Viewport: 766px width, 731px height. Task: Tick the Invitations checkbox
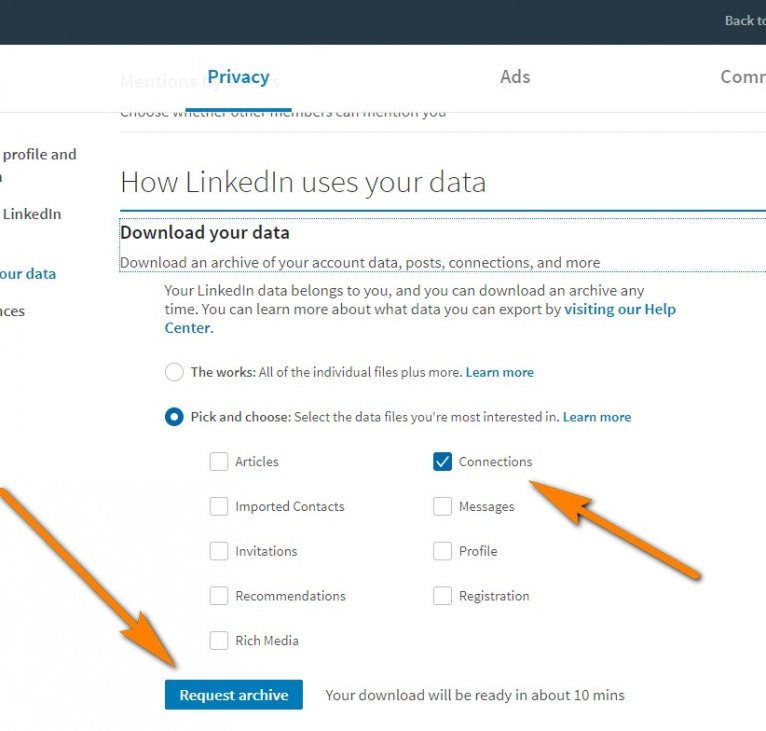pos(219,551)
